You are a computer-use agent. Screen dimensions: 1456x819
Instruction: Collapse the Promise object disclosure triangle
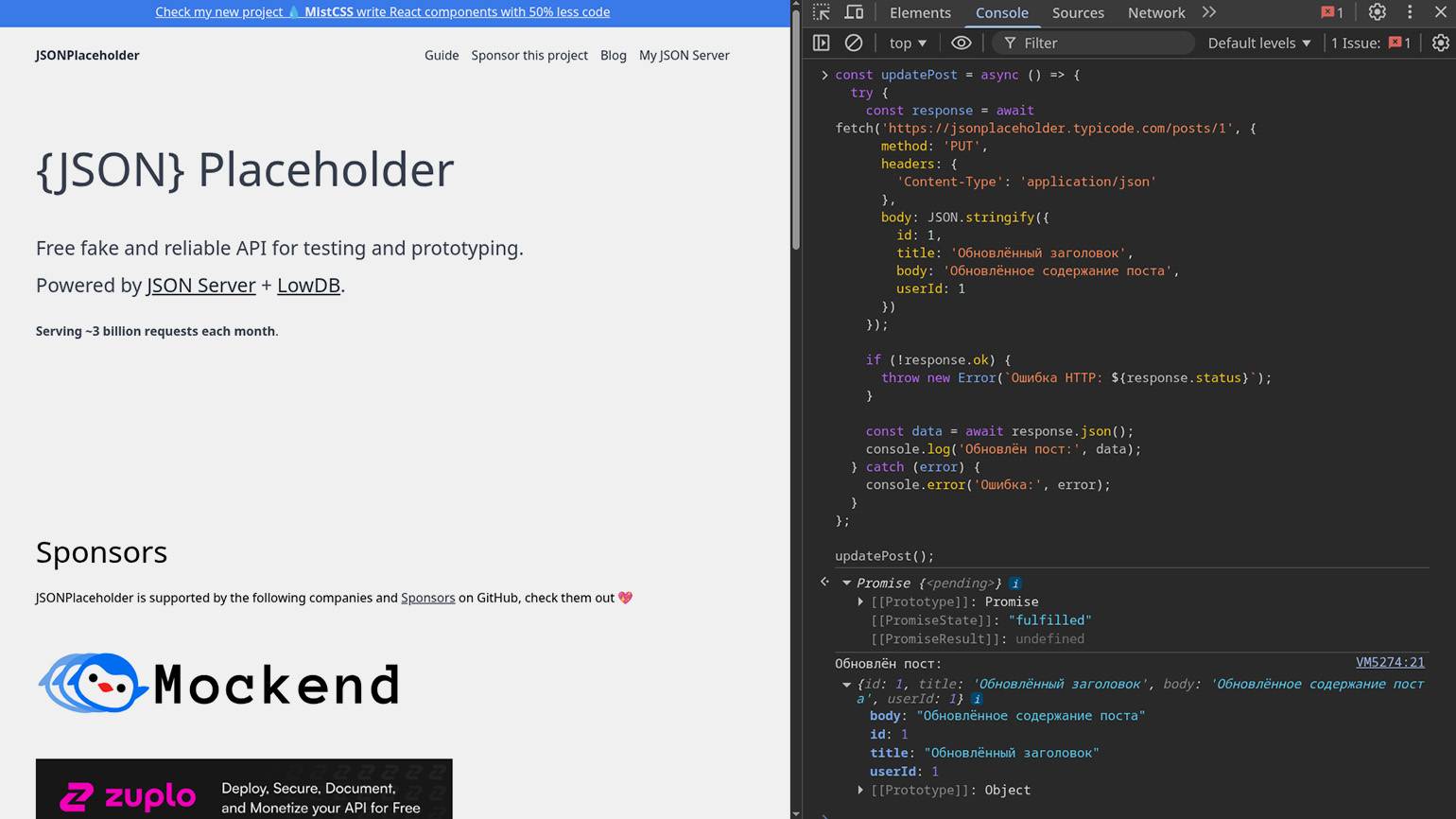(847, 584)
